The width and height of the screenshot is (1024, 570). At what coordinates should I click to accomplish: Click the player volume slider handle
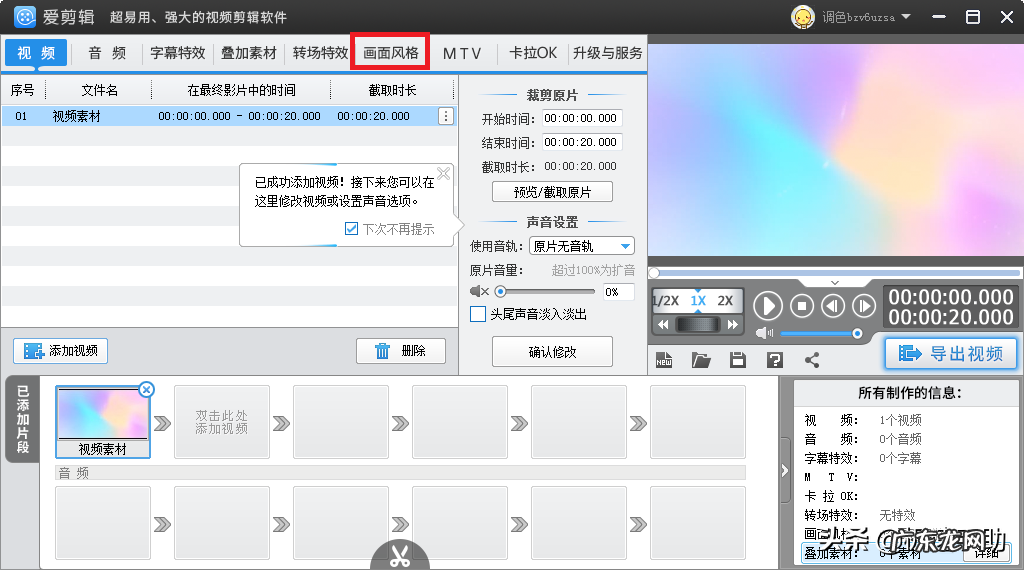[857, 333]
